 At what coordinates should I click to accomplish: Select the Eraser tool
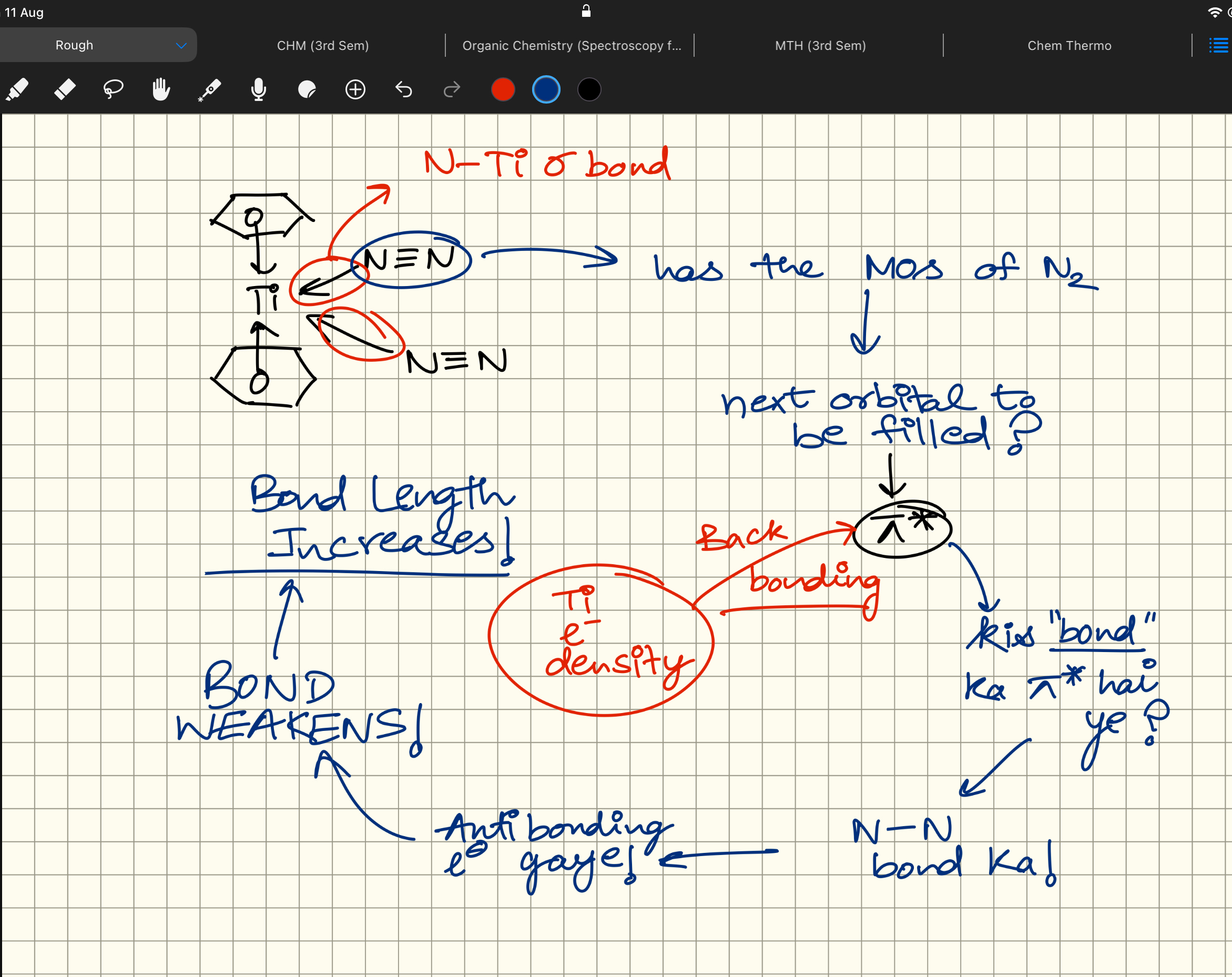pyautogui.click(x=65, y=90)
